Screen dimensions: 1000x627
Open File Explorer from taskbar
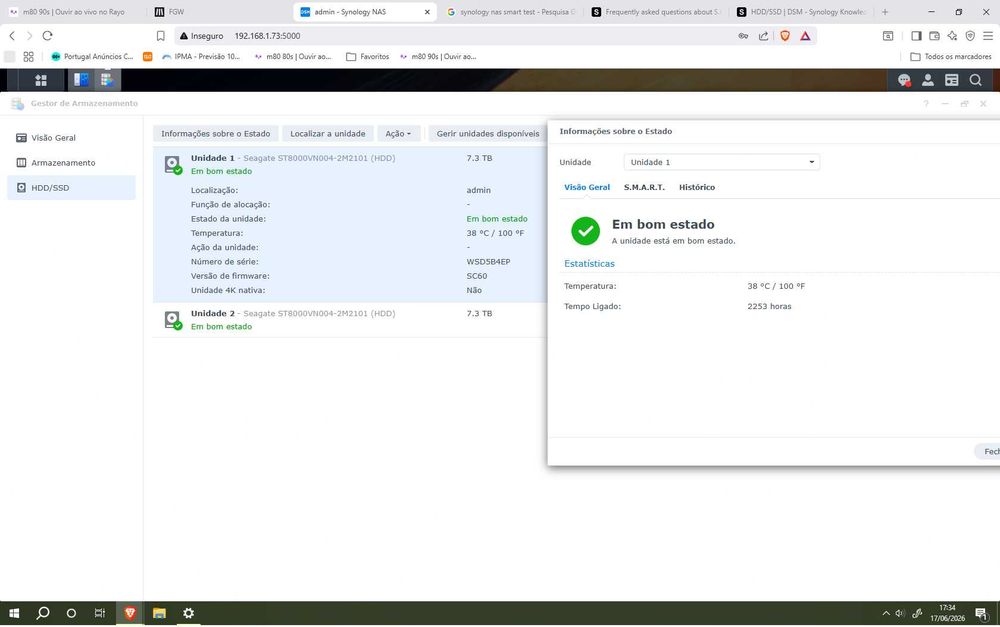(x=159, y=613)
